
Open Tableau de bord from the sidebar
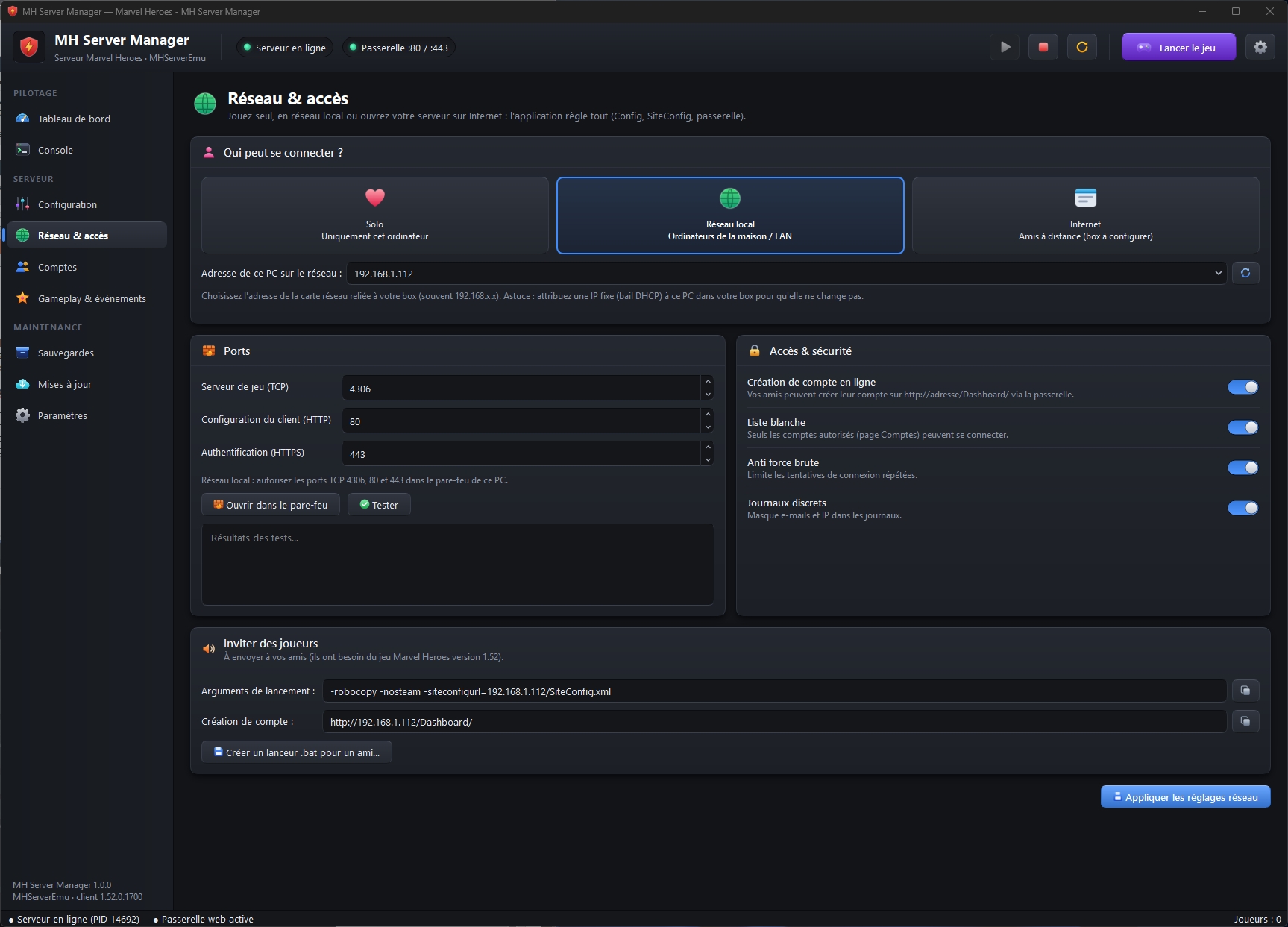pos(87,119)
